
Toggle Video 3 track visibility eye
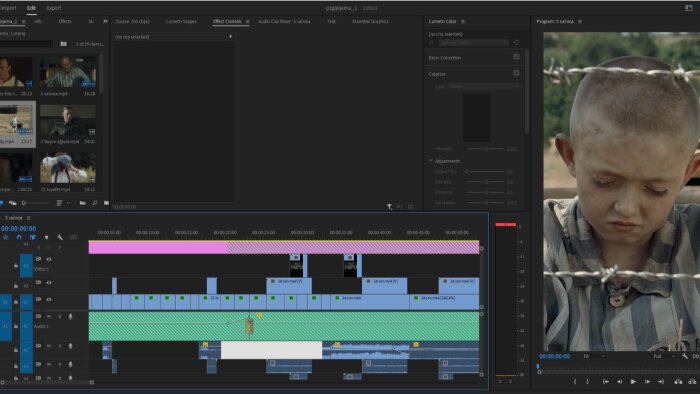pyautogui.click(x=49, y=259)
